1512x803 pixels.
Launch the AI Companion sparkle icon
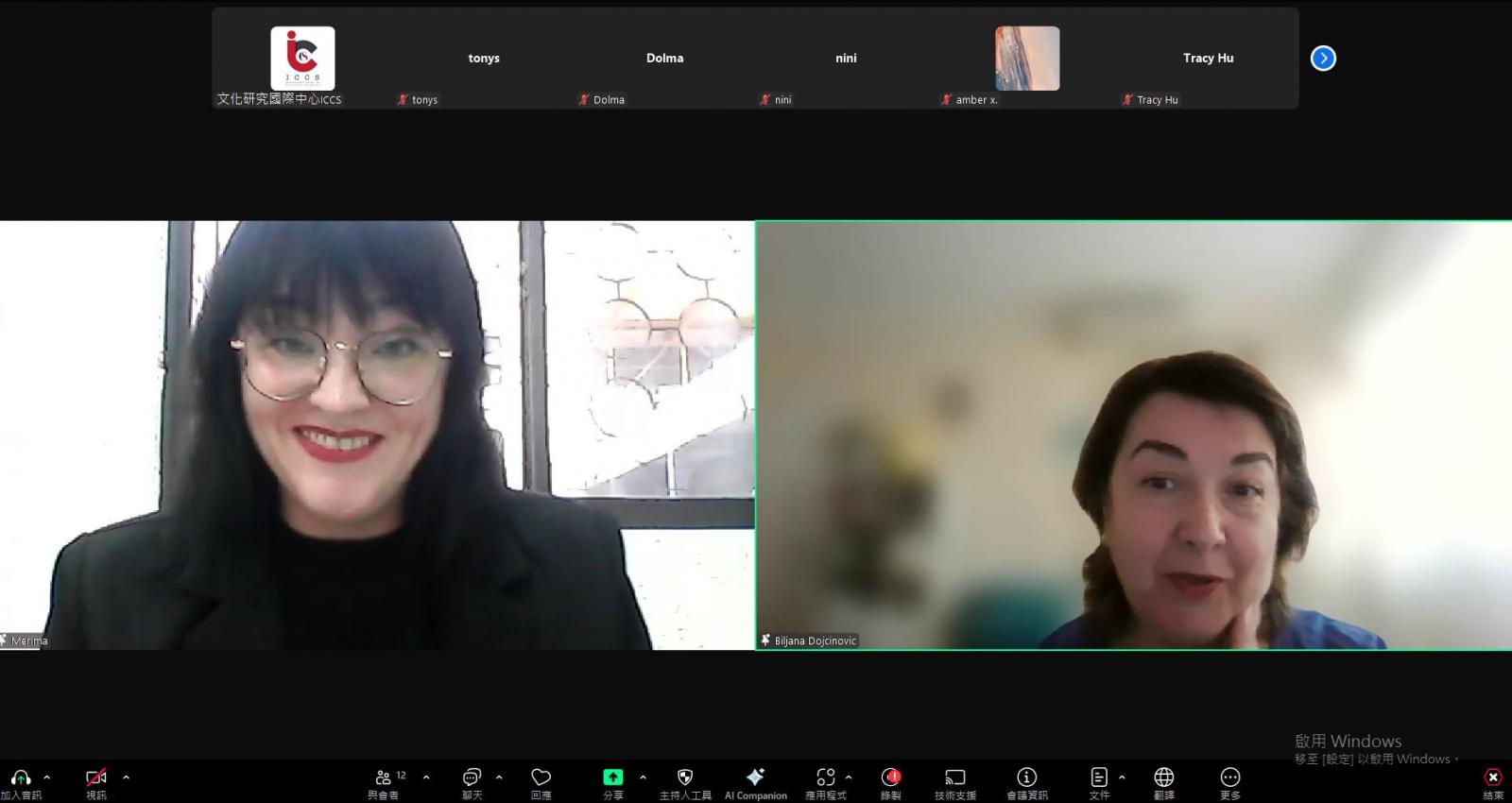click(755, 777)
